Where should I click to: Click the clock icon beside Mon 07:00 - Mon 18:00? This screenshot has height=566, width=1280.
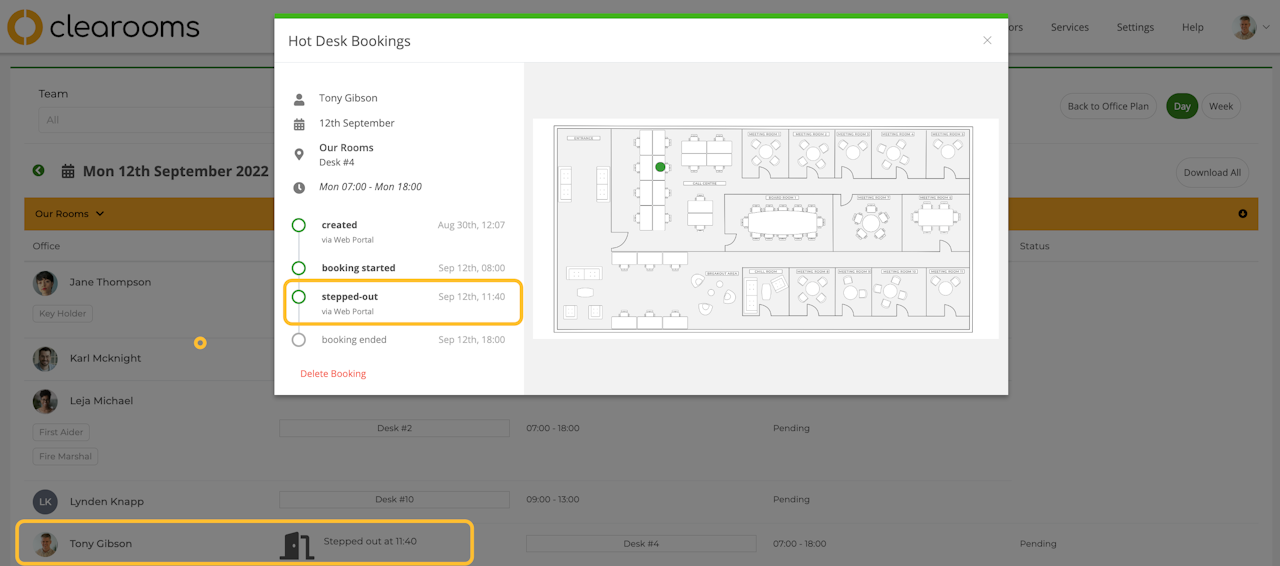(x=299, y=187)
